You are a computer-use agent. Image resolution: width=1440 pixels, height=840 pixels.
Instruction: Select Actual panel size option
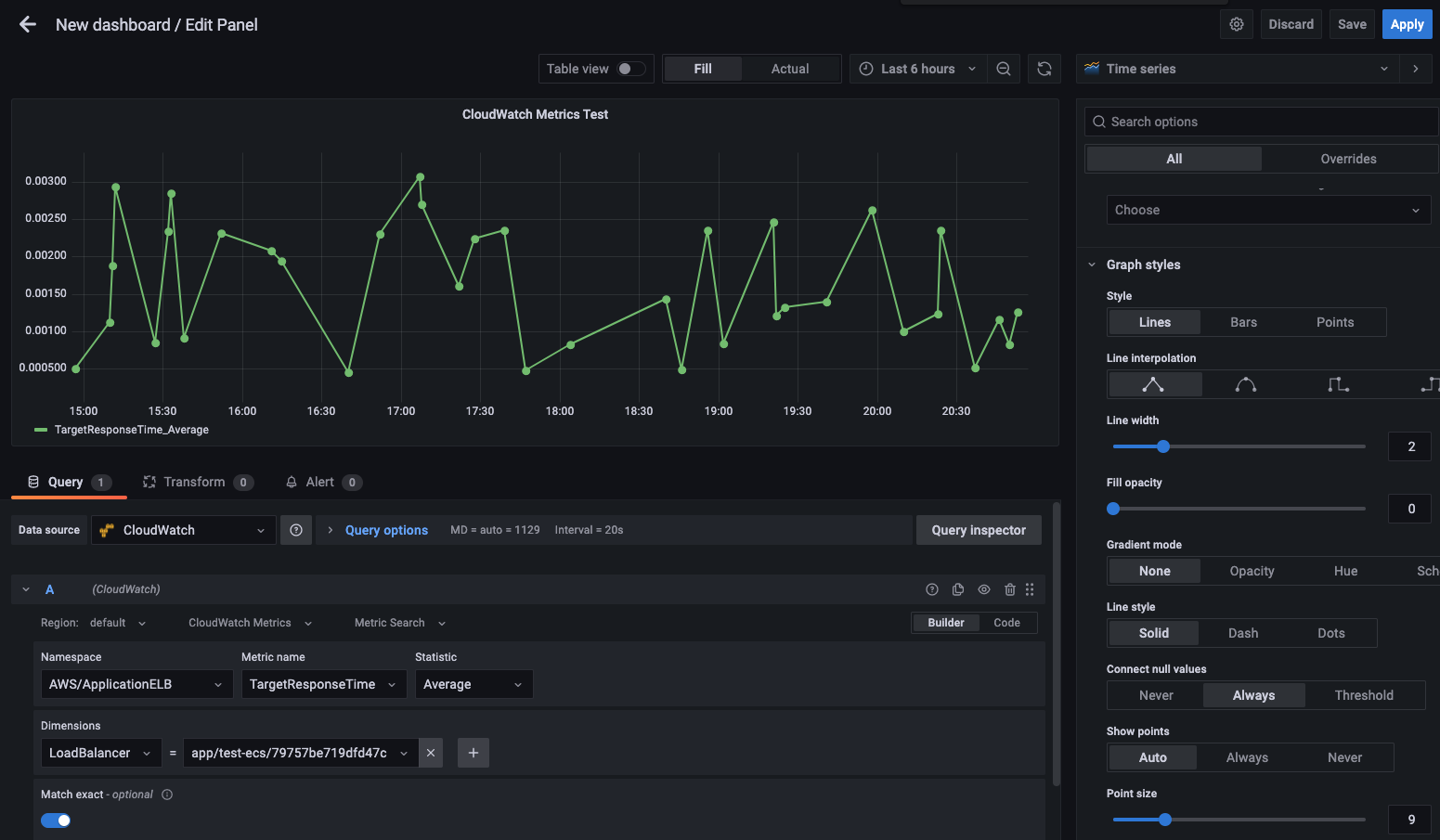pos(790,69)
